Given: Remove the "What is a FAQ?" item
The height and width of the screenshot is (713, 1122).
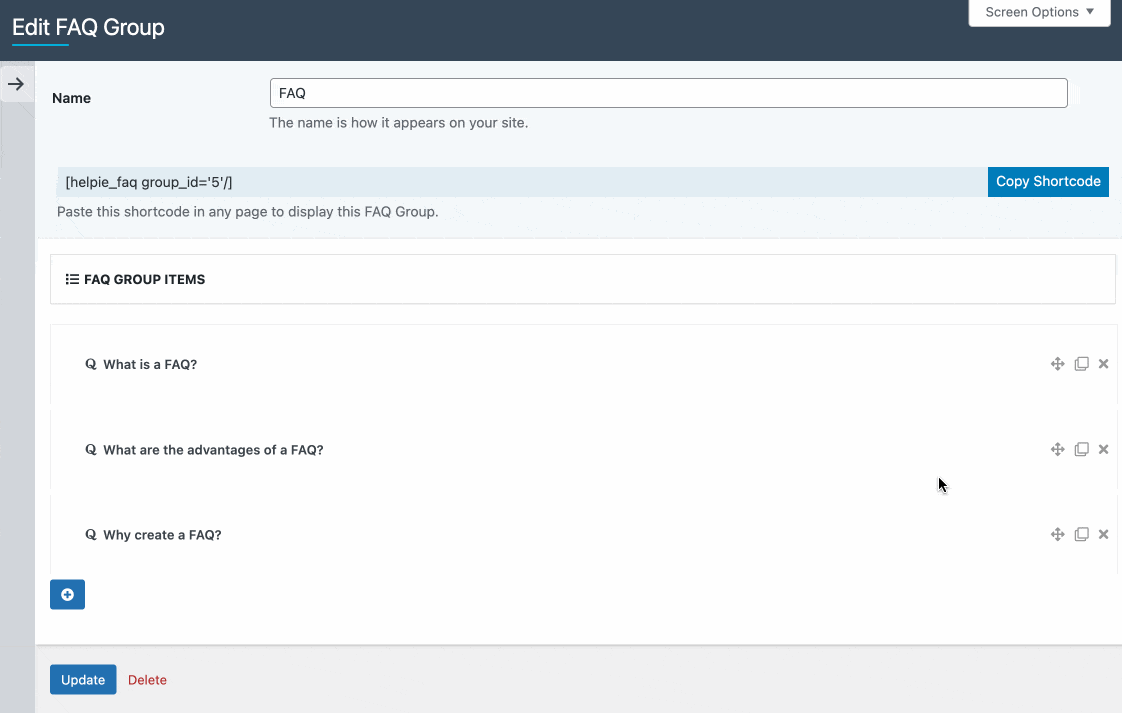Looking at the screenshot, I should point(1103,364).
